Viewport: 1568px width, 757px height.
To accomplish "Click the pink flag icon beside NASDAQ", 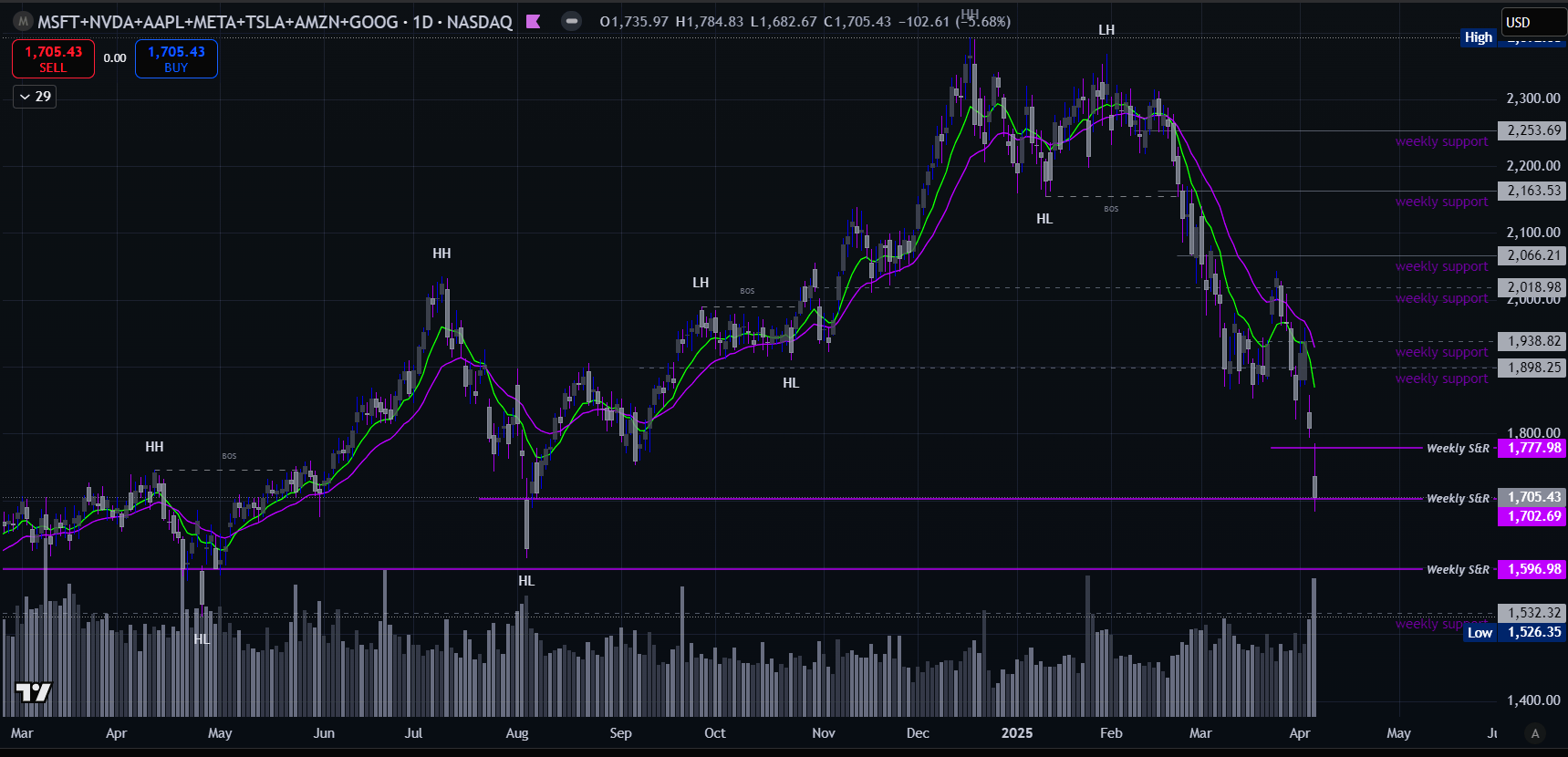I will (534, 21).
